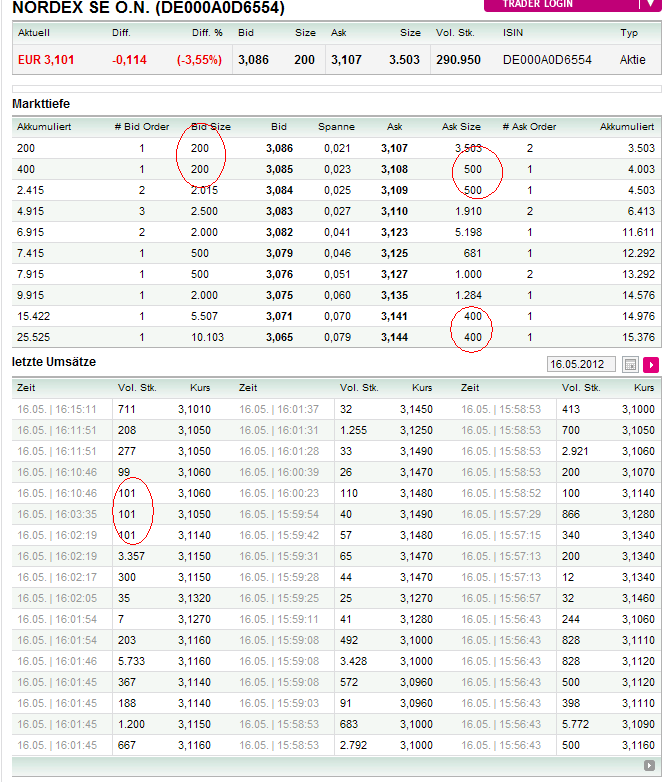Viewport: 666px width, 782px height.
Task: Click the Ask Size column header
Action: click(461, 127)
